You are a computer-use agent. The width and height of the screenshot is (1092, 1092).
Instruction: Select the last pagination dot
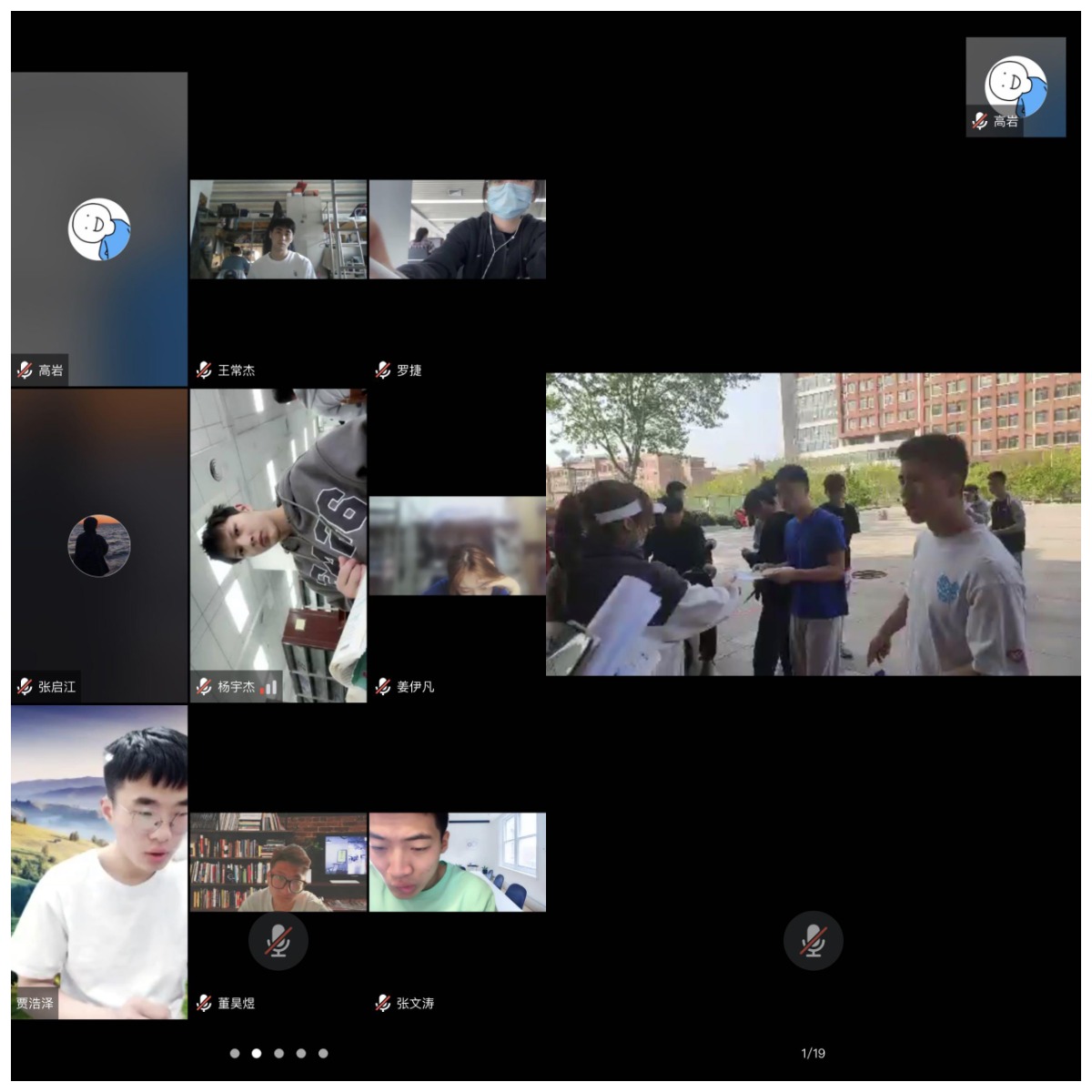point(323,1053)
